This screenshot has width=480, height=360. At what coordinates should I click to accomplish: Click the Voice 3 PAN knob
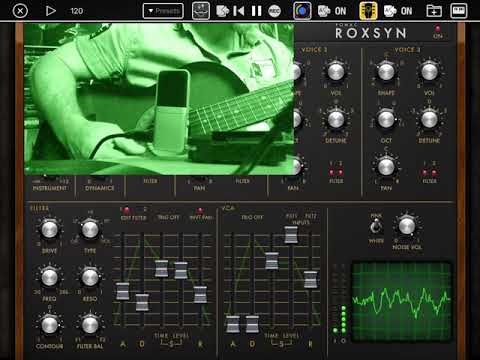pyautogui.click(x=386, y=167)
